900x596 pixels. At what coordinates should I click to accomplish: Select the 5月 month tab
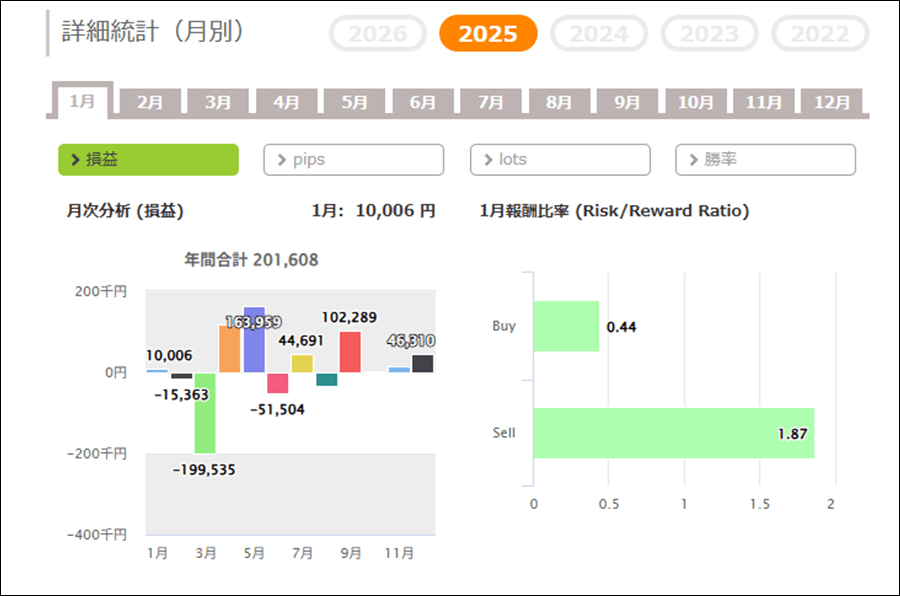(354, 102)
